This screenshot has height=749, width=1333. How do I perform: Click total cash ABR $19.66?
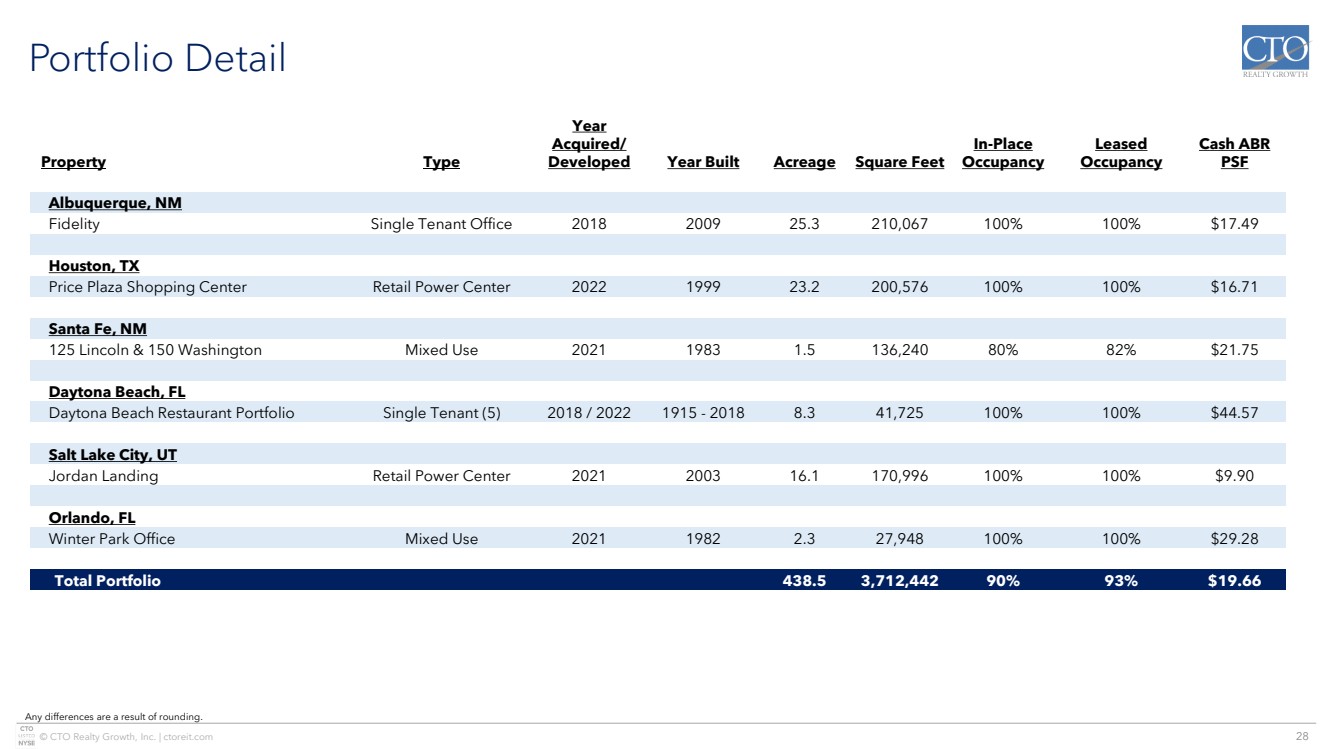(x=1234, y=580)
